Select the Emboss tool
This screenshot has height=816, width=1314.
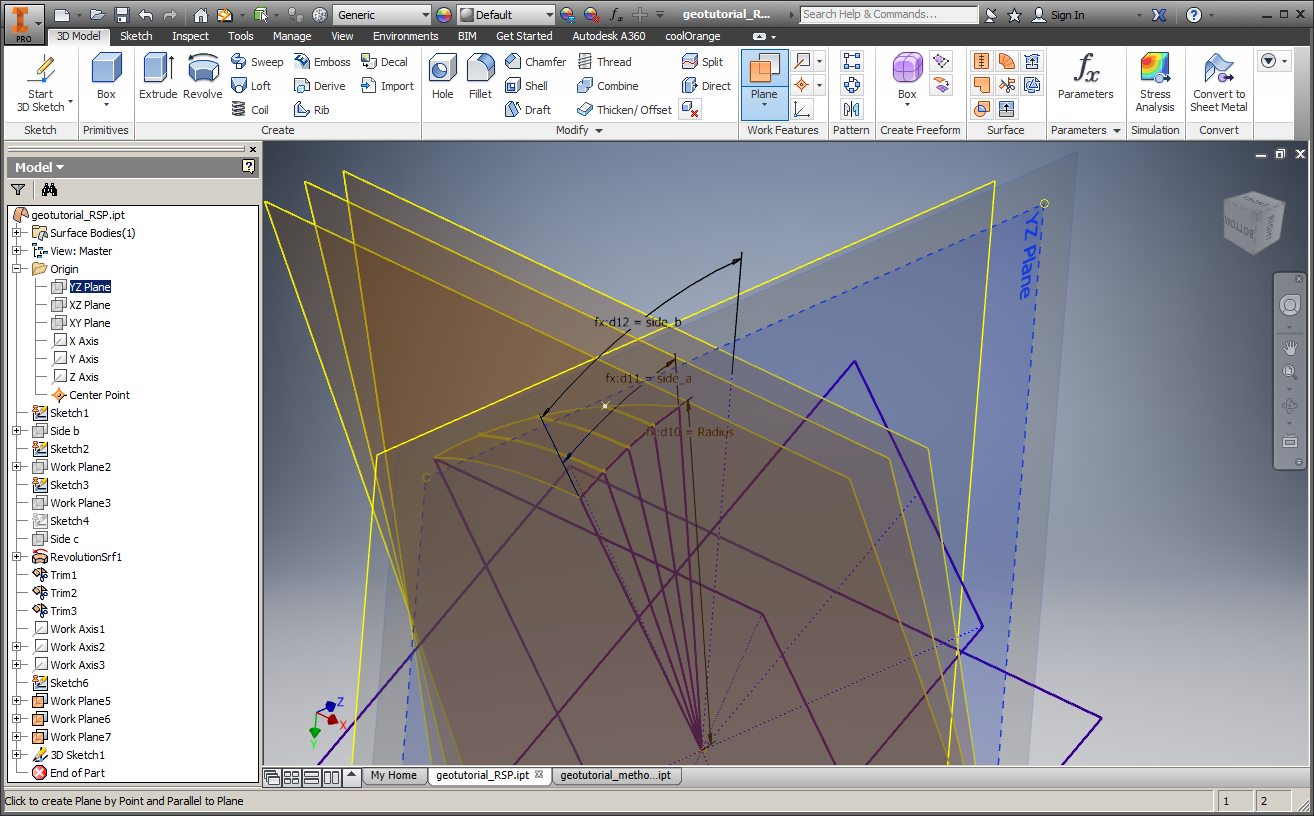pyautogui.click(x=322, y=62)
